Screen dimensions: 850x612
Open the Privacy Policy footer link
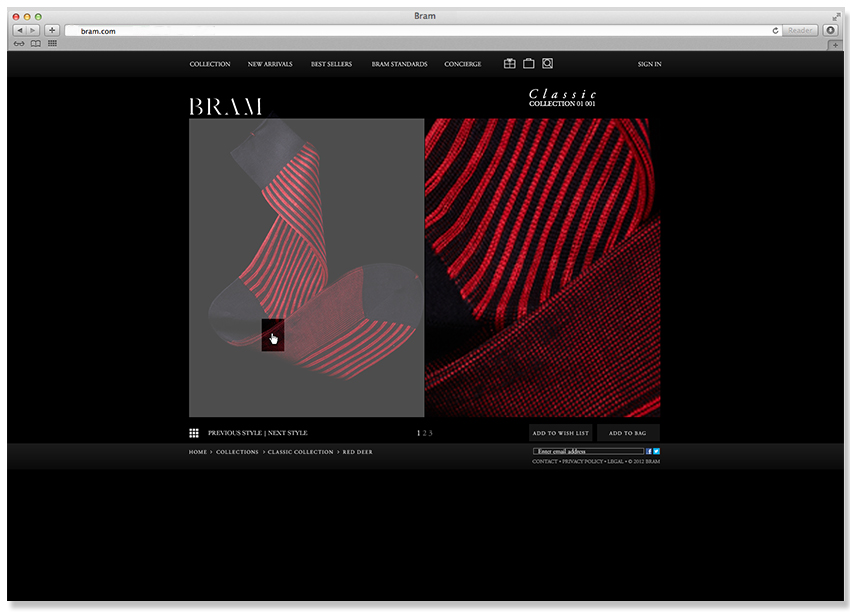click(583, 461)
